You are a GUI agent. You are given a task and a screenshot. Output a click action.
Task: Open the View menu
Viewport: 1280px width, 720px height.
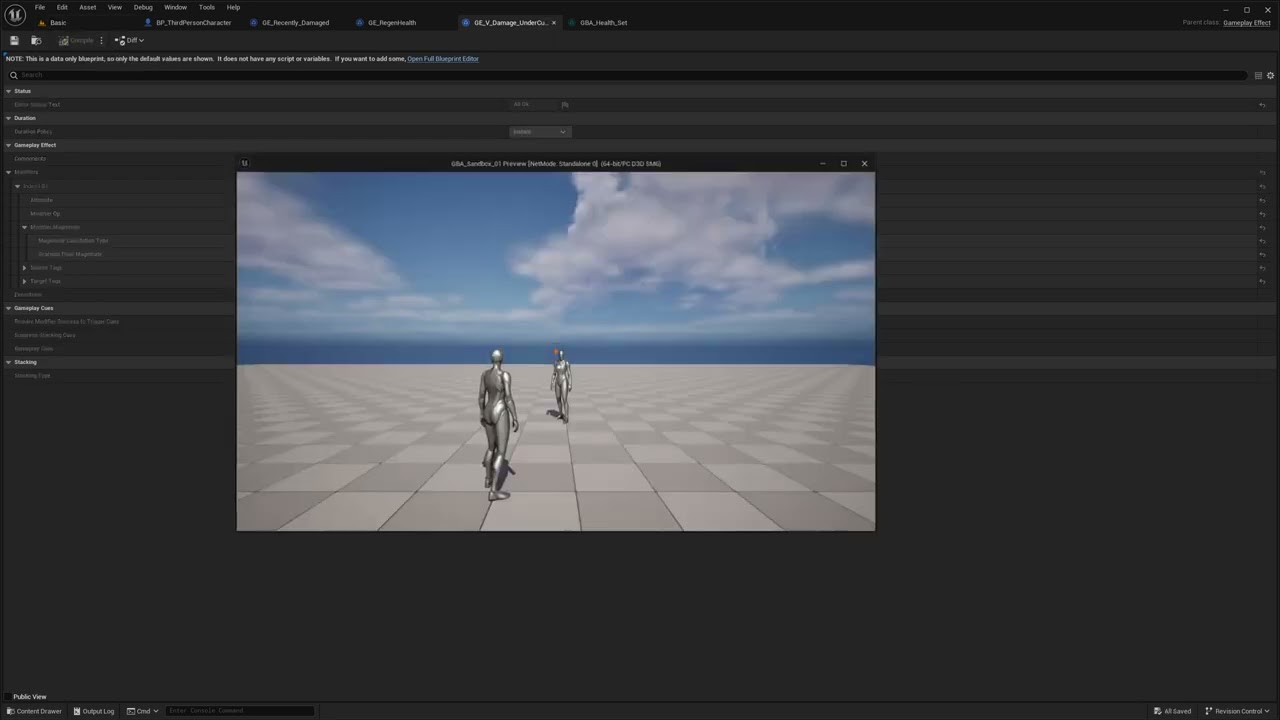point(115,7)
